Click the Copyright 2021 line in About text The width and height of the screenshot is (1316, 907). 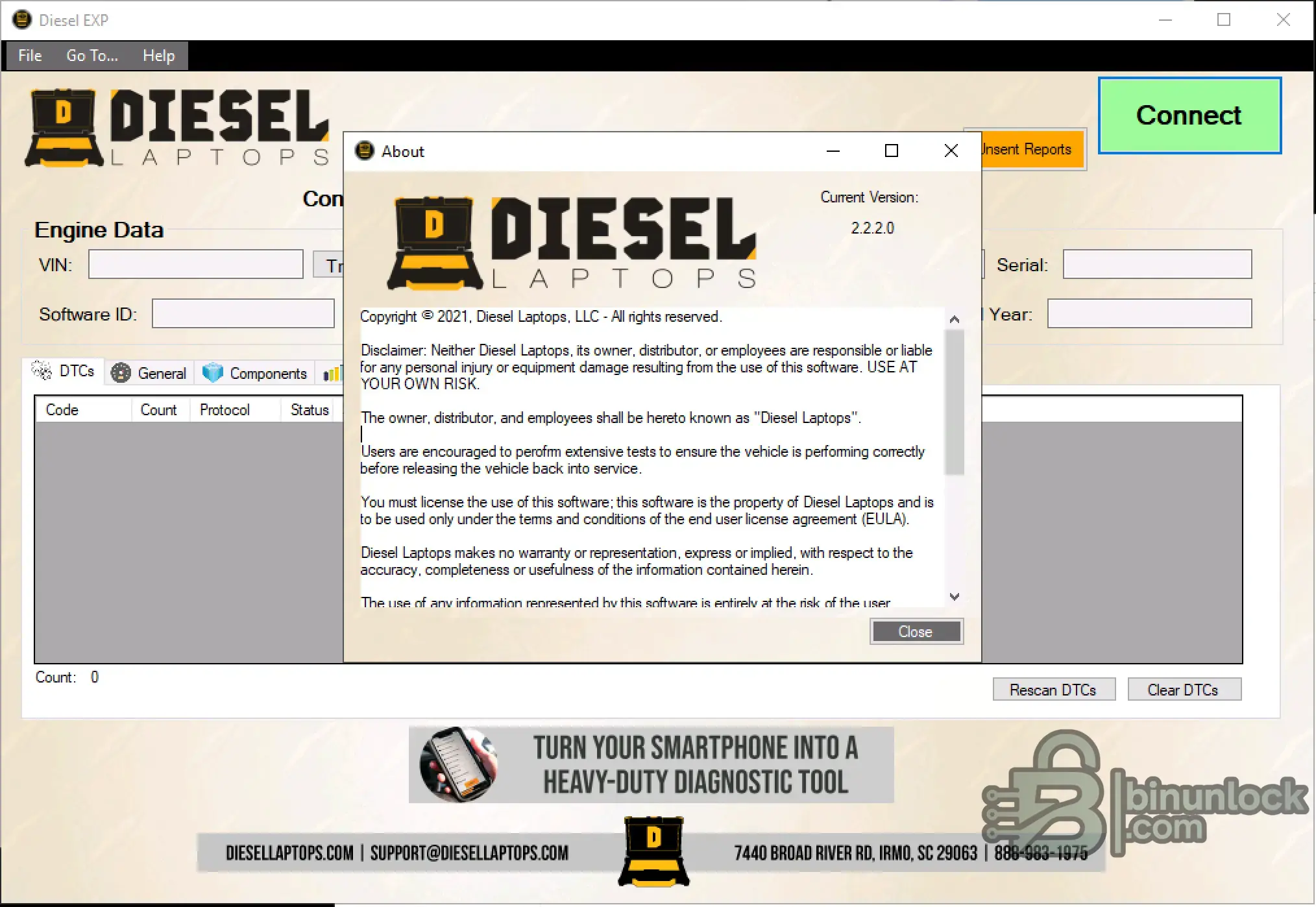coord(541,317)
